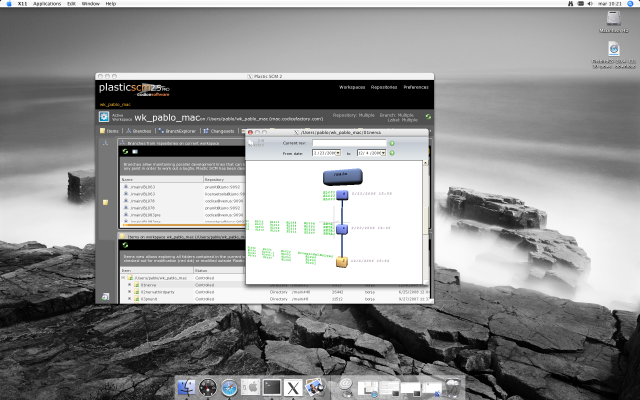Open the Workspaces link in Plastic SCM header
This screenshot has width=640, height=400.
(352, 87)
